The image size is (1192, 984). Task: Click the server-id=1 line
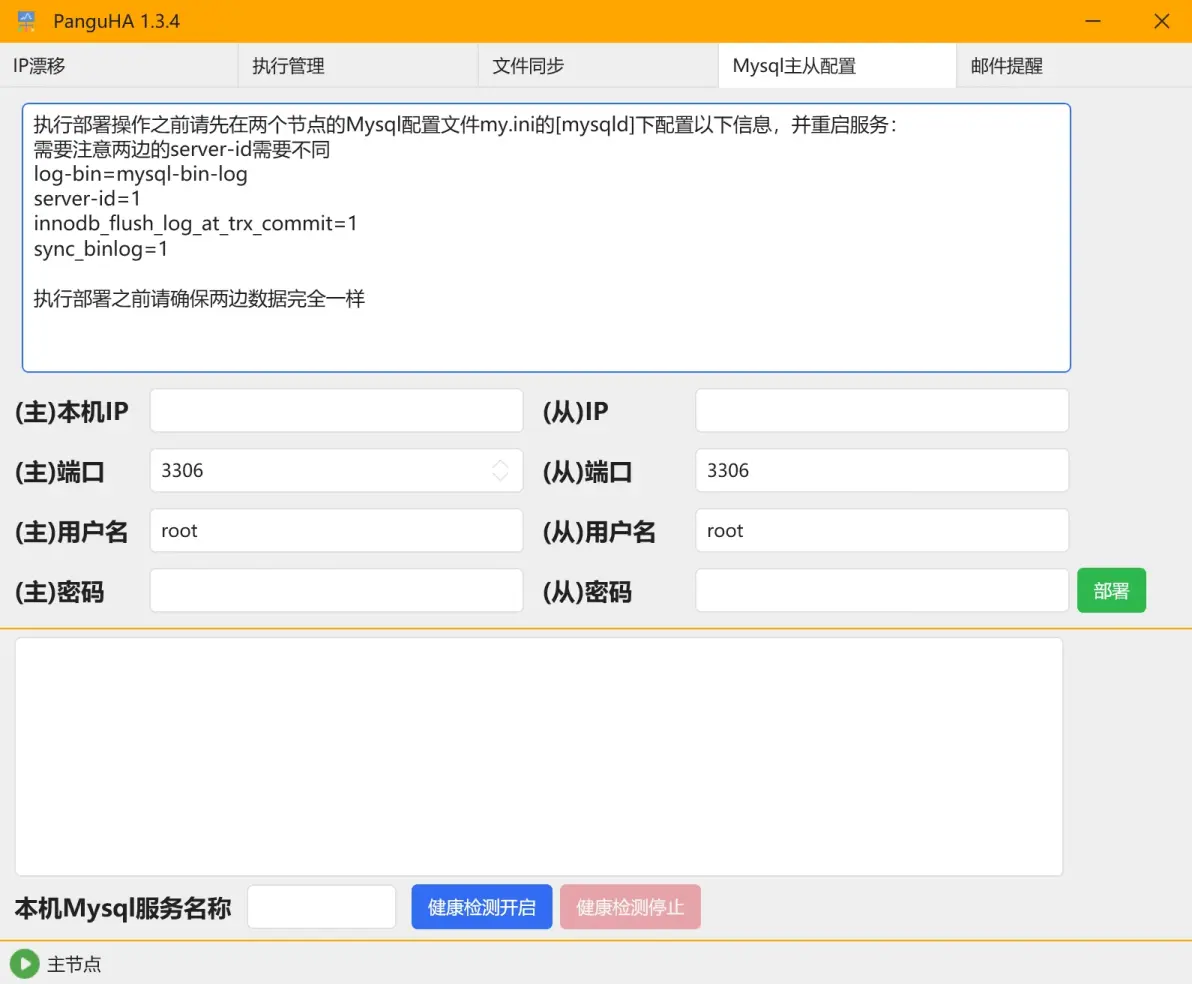[87, 198]
